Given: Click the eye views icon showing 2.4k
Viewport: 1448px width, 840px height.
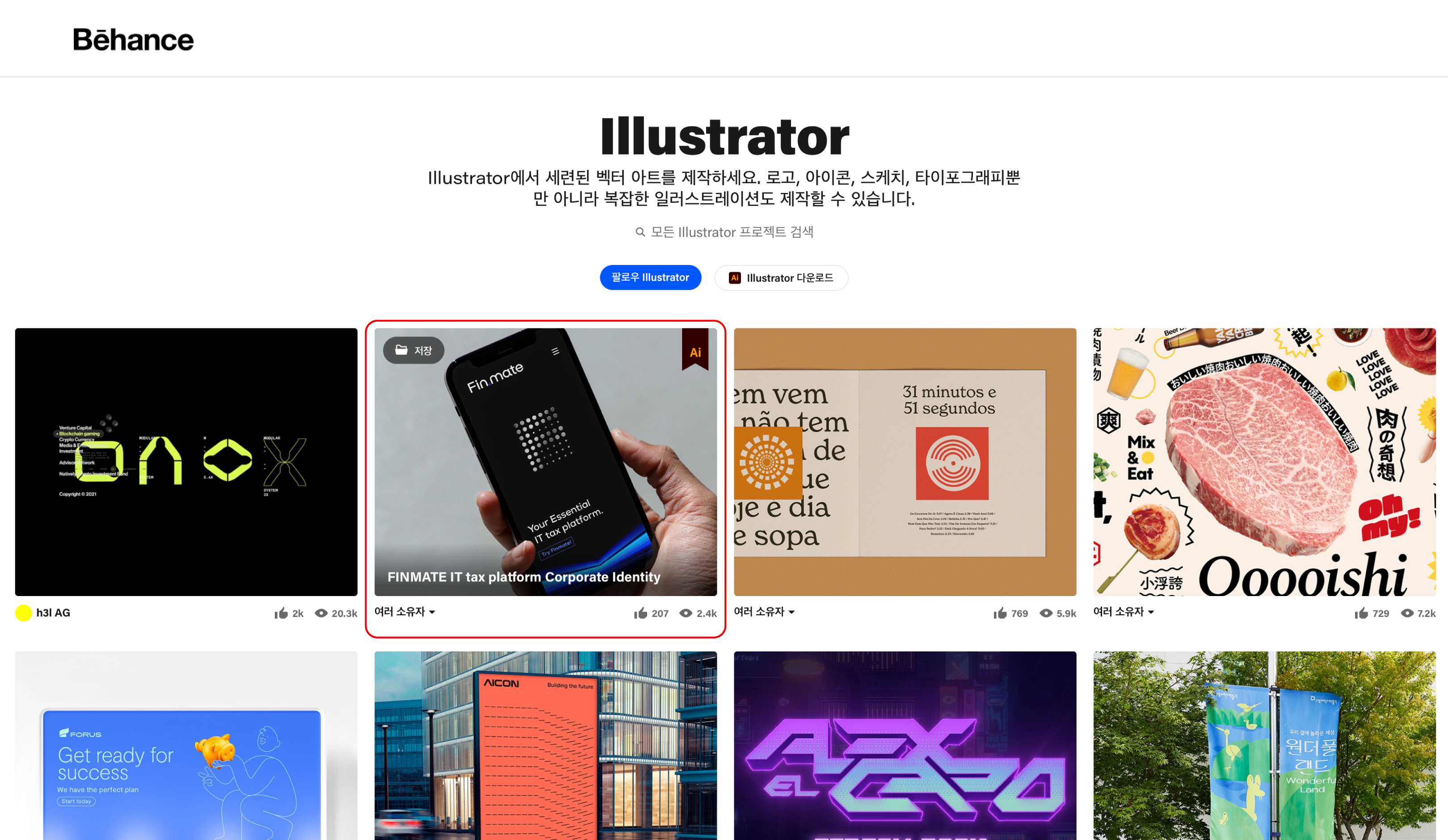Looking at the screenshot, I should coord(686,613).
